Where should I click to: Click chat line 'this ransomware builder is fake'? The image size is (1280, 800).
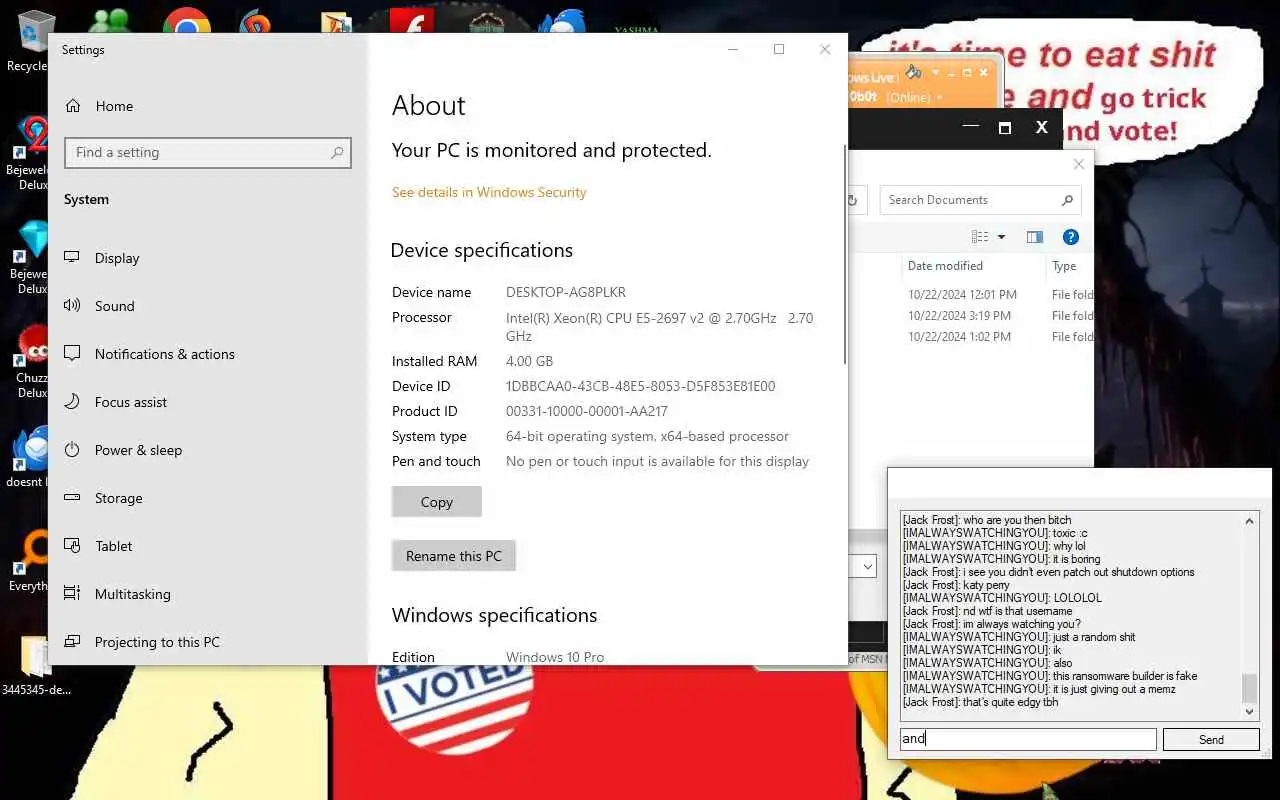click(1049, 676)
